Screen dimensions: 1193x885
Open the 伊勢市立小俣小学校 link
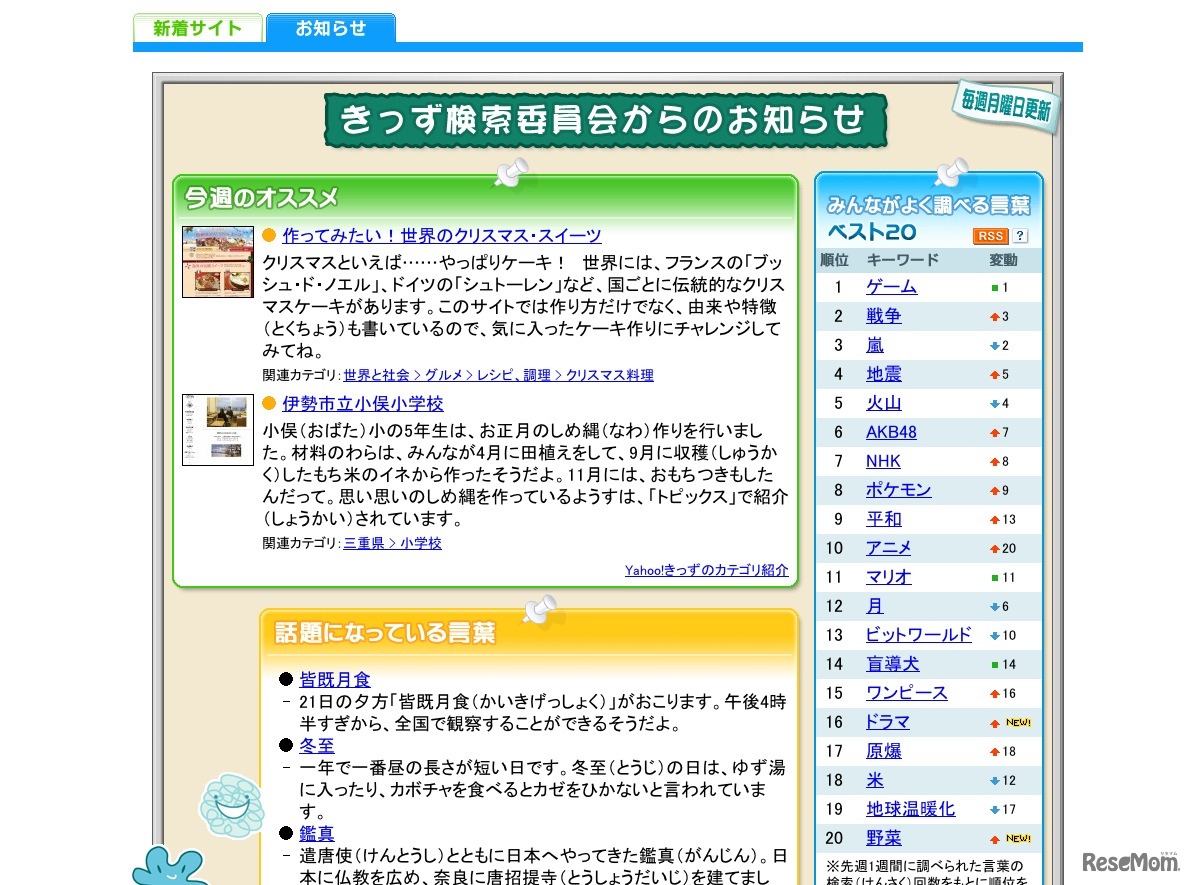[363, 404]
